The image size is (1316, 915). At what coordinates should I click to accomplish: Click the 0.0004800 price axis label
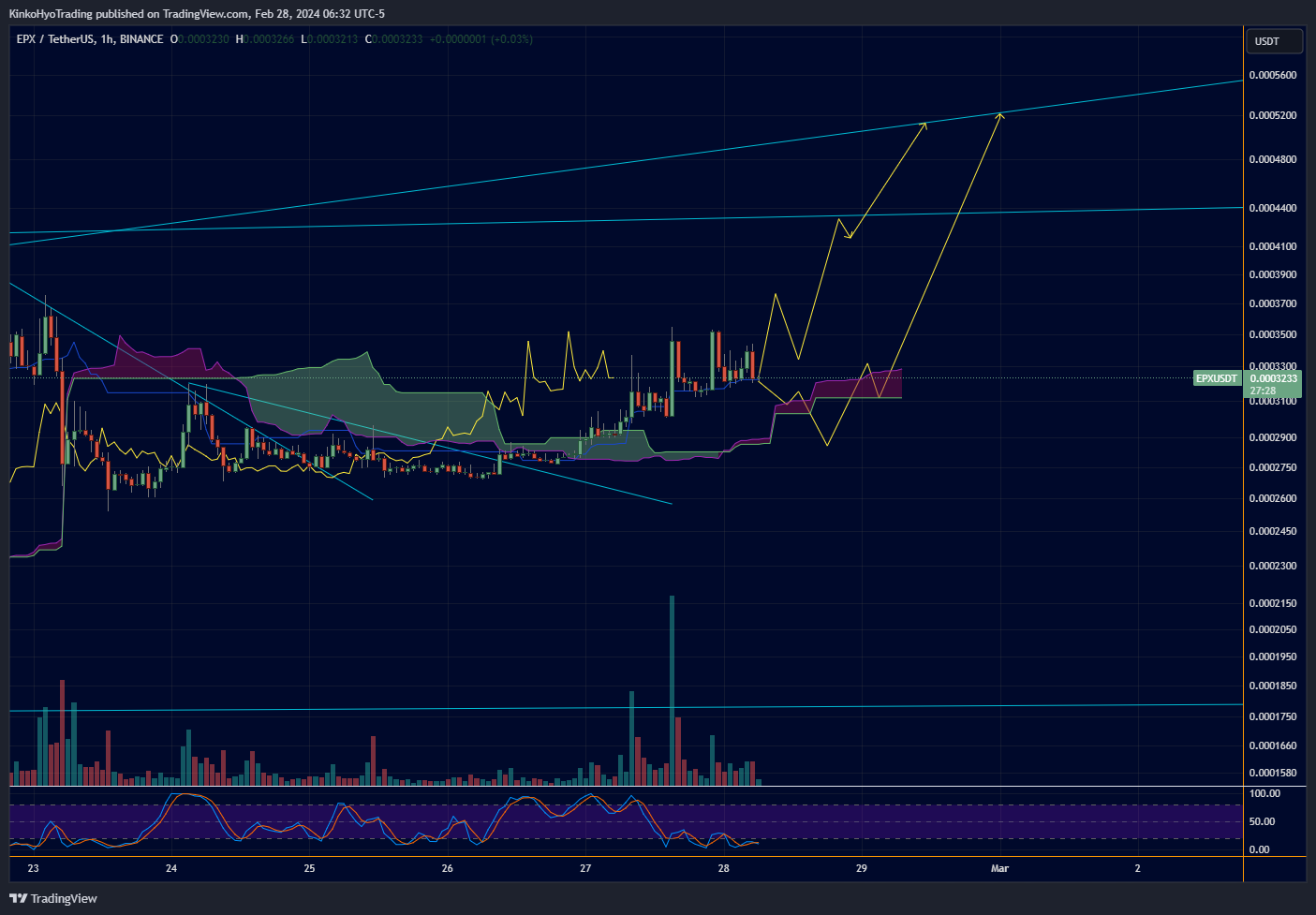[x=1273, y=159]
